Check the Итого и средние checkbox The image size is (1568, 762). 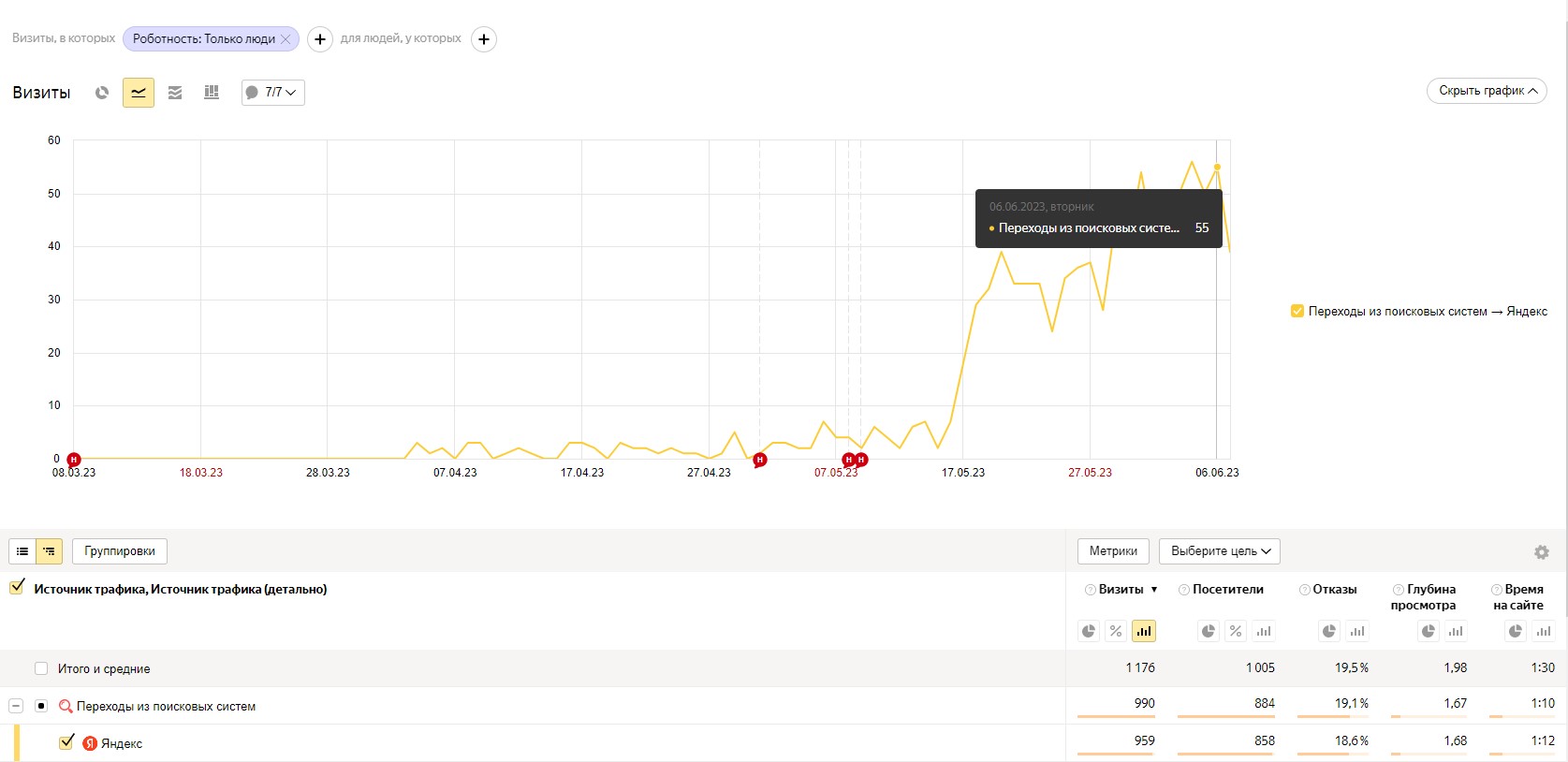coord(41,668)
